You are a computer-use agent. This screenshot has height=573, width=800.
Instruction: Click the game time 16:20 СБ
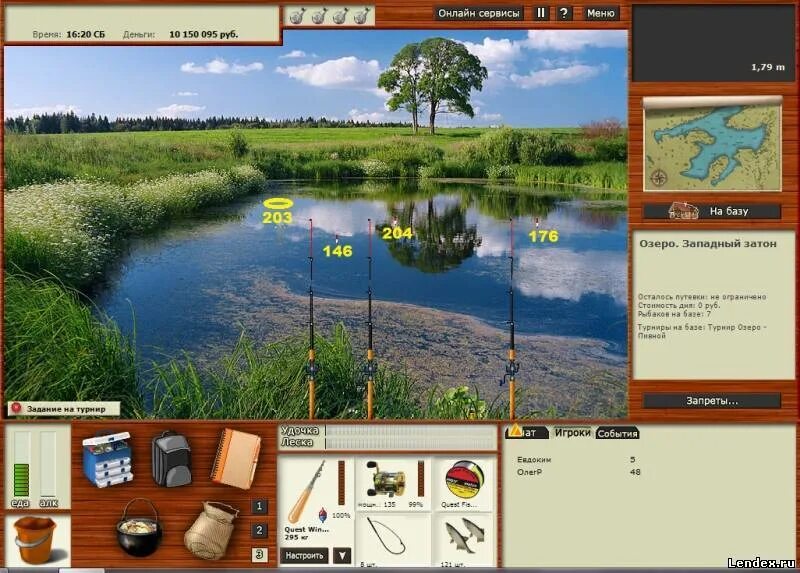[x=85, y=34]
